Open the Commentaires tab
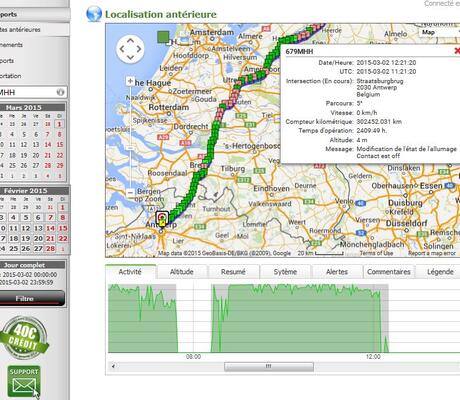Viewport: 460px width, 400px height. coord(389,272)
